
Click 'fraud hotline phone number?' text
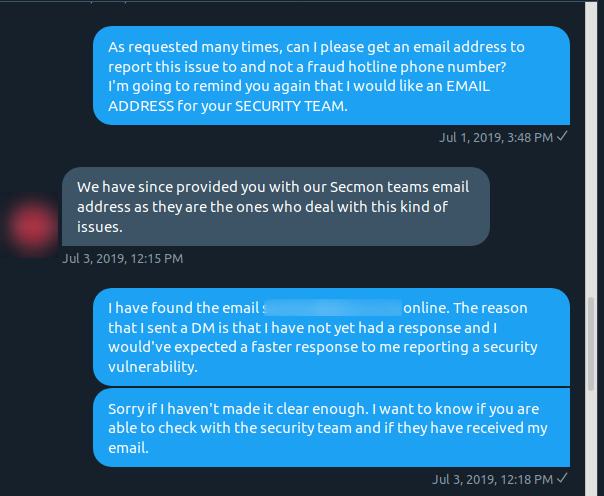(406, 67)
